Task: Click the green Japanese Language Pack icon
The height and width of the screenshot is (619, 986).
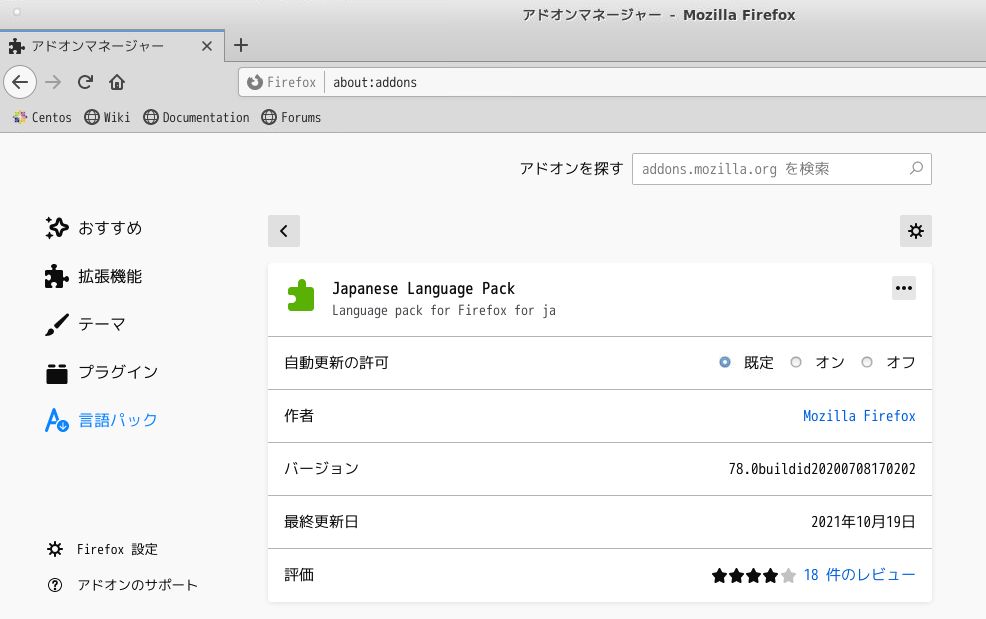Action: click(301, 295)
